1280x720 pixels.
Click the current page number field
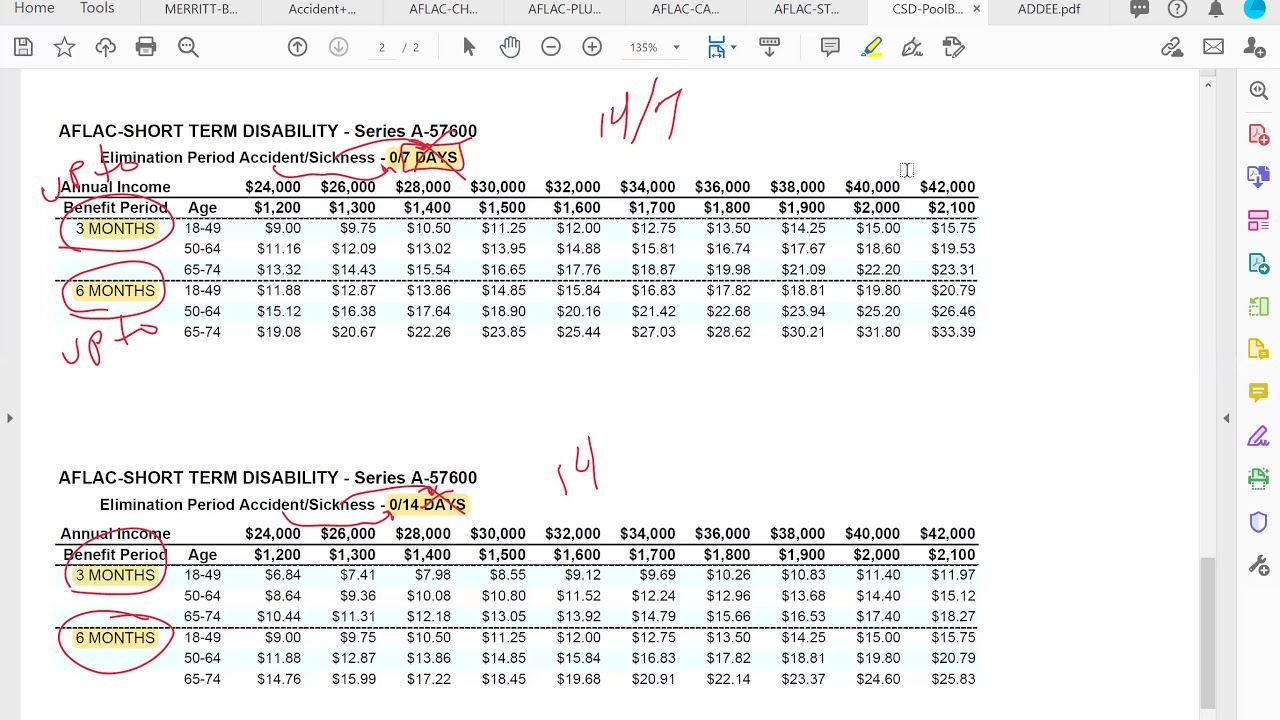tap(381, 47)
